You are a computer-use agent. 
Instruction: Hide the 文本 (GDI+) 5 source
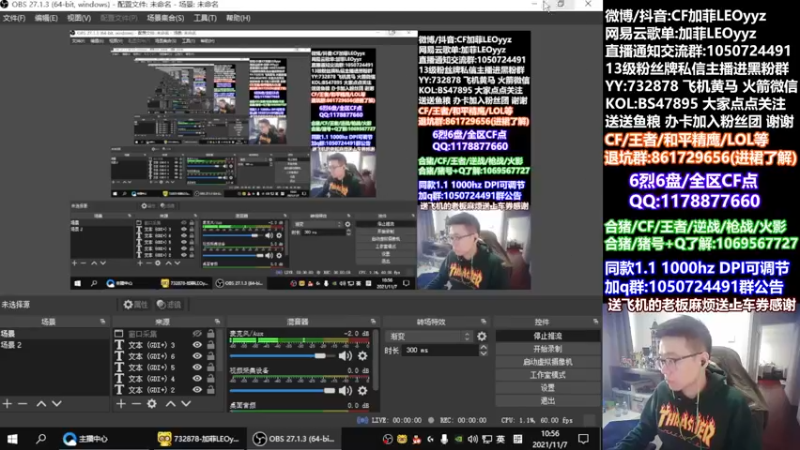point(197,367)
